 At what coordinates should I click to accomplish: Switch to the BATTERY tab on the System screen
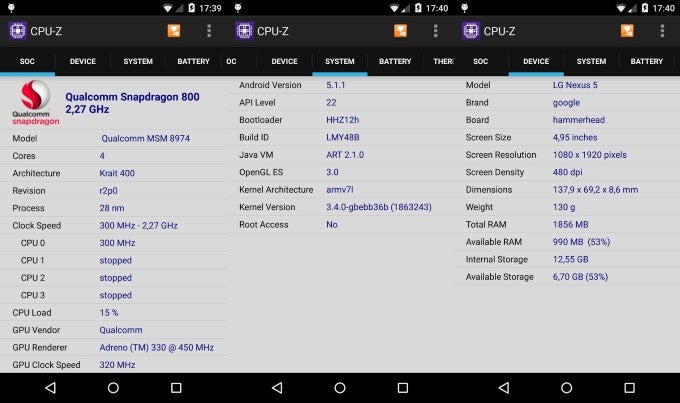(395, 62)
